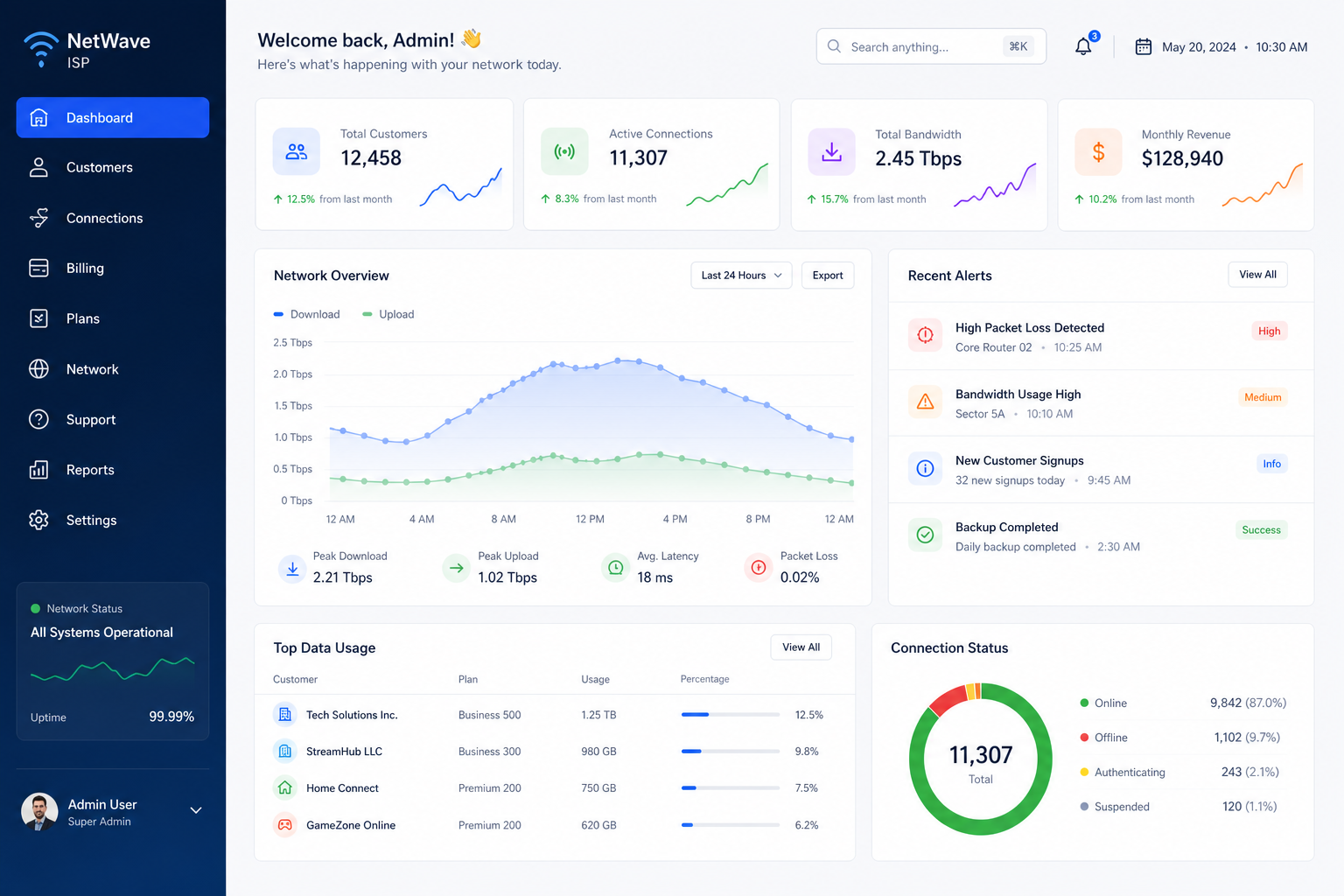This screenshot has width=1344, height=896.
Task: Toggle Online in the connection status legend
Action: (x=1103, y=703)
